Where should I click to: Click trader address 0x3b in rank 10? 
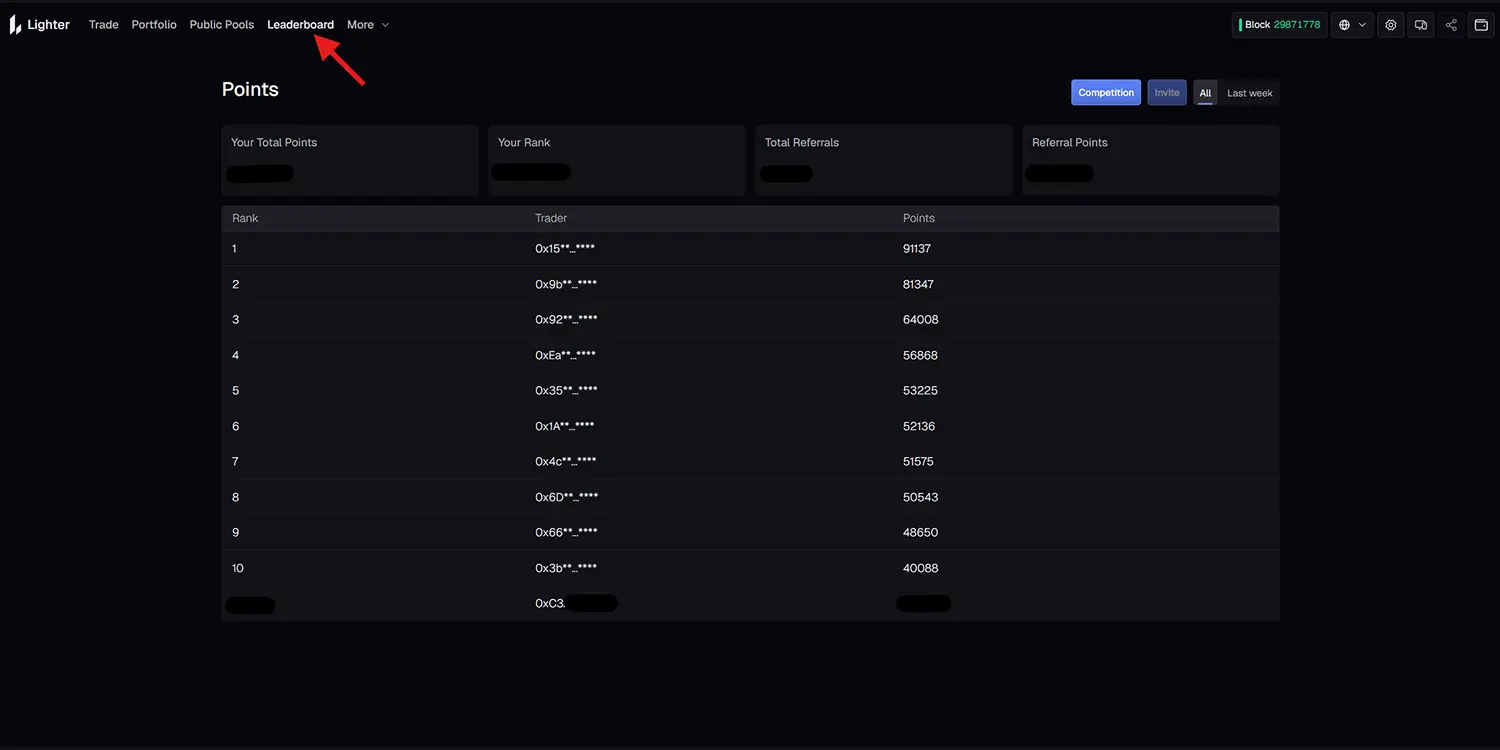(x=565, y=568)
